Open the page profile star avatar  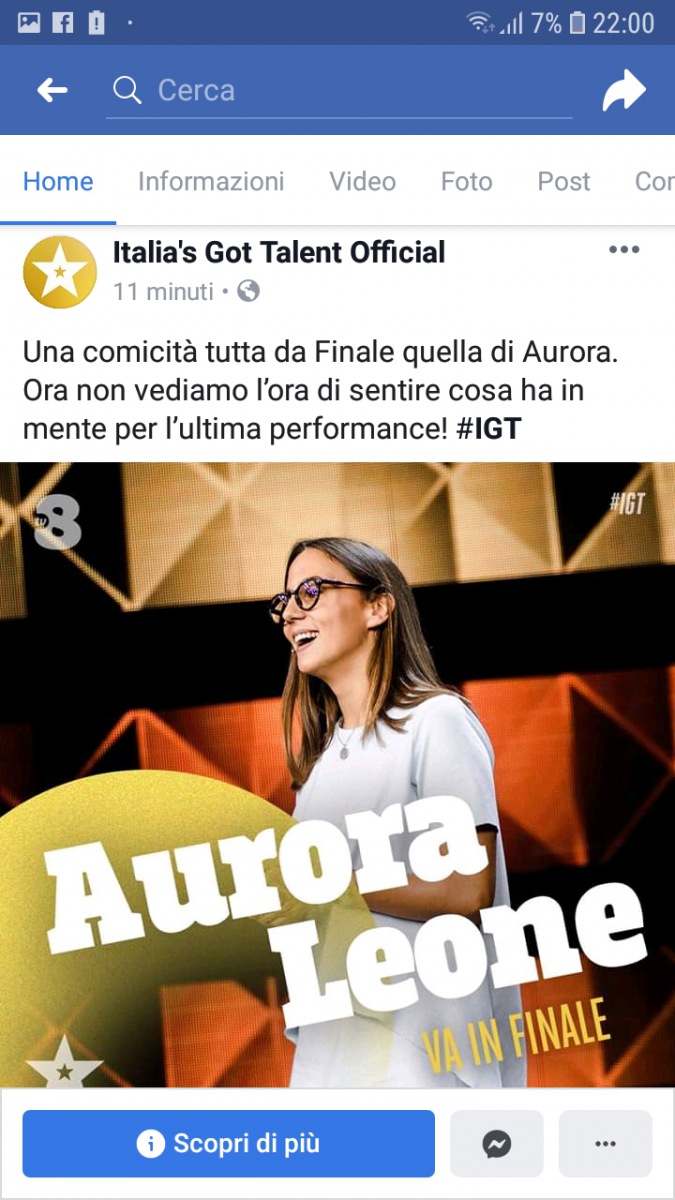(x=60, y=272)
